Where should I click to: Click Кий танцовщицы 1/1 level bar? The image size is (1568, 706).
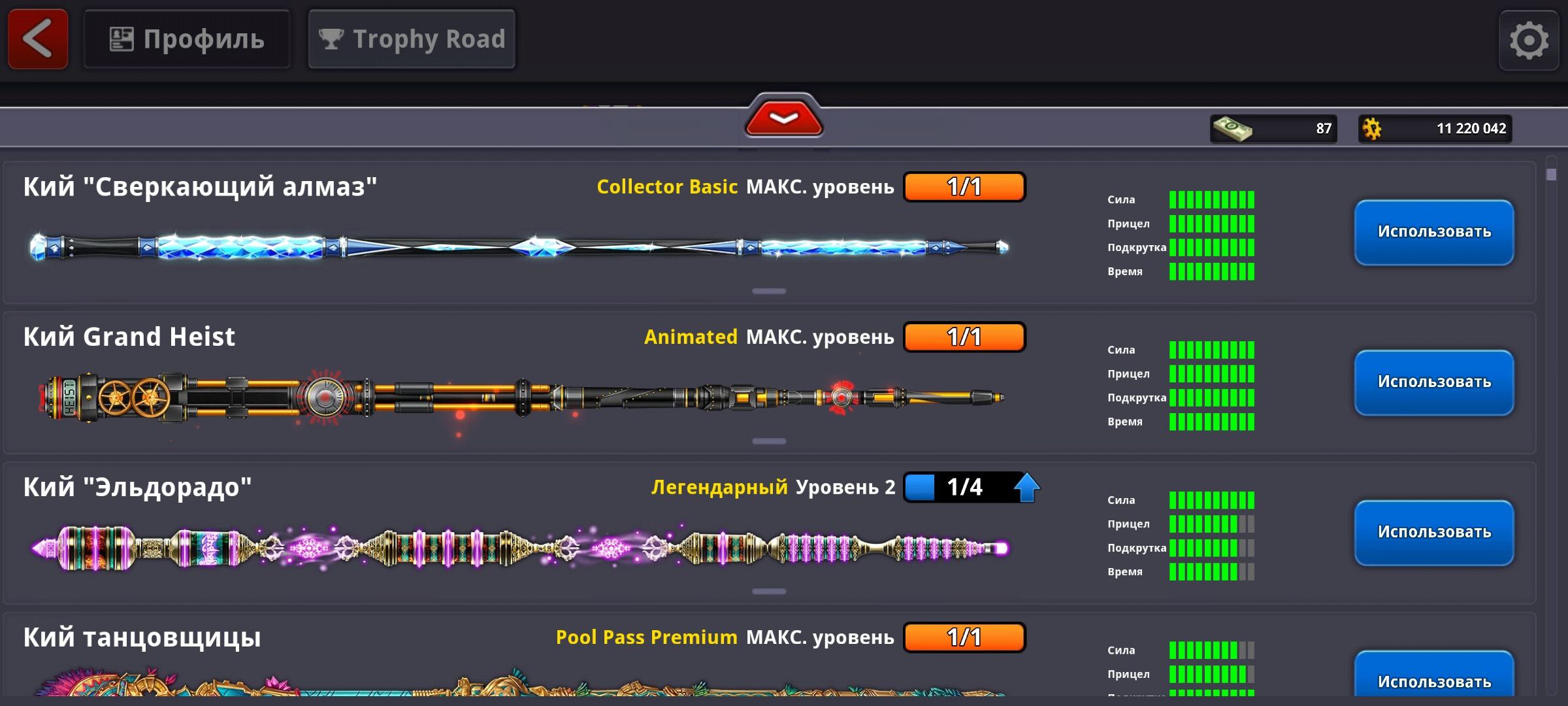coord(964,637)
